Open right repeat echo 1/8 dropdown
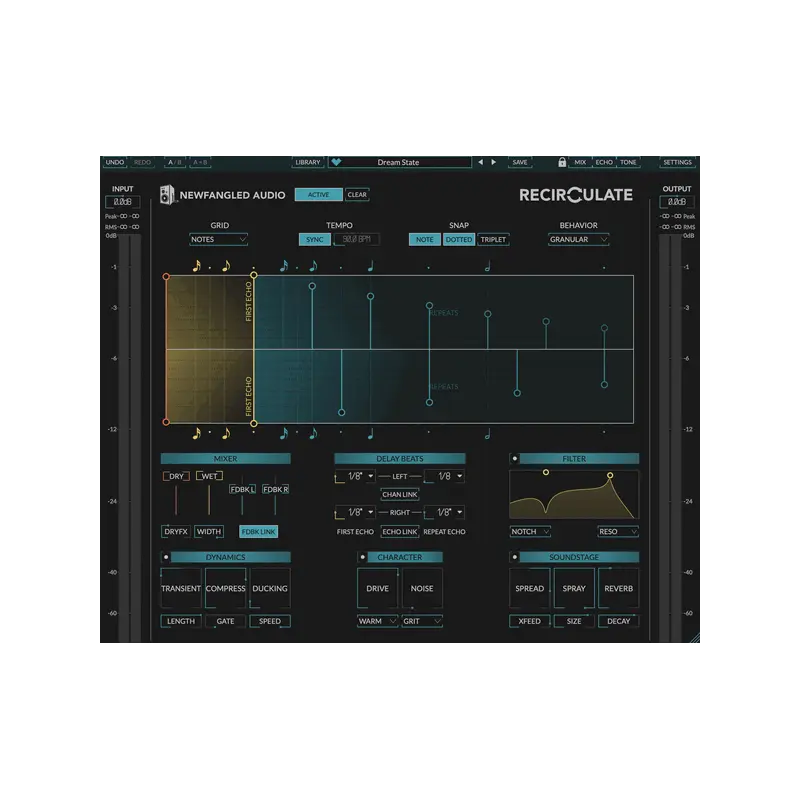 point(444,512)
